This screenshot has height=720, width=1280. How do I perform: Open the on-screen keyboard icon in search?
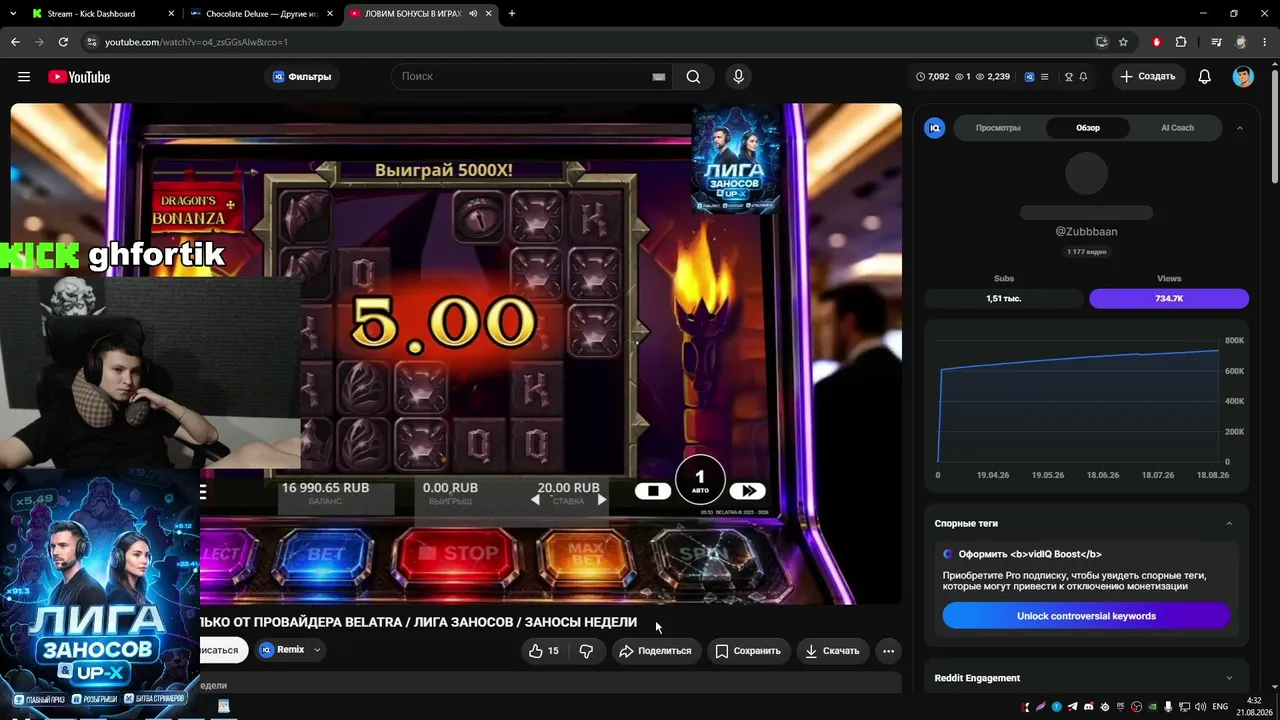pyautogui.click(x=659, y=77)
